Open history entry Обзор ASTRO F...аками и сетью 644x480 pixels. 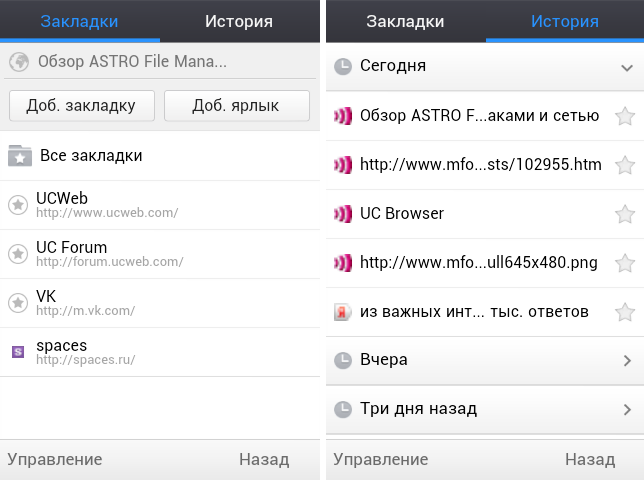point(479,115)
